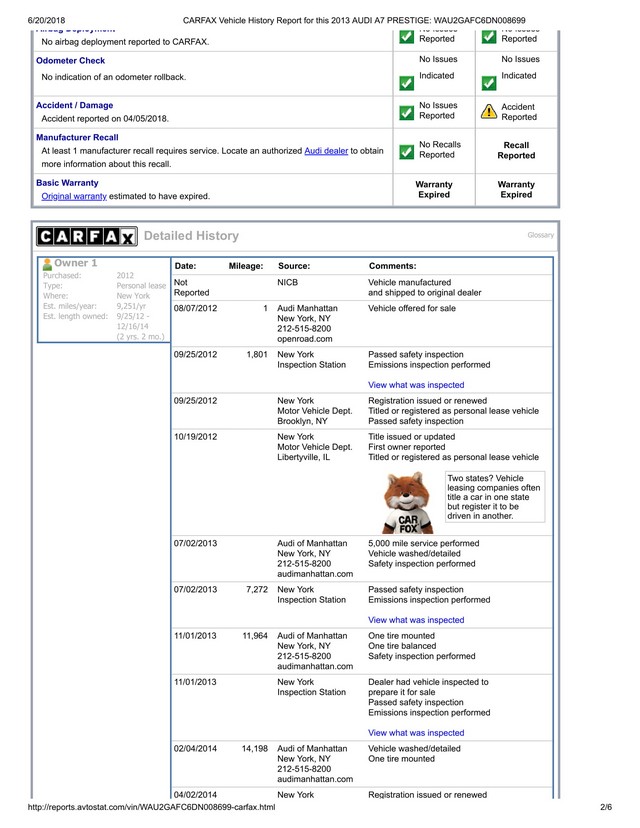Click the '(2 yrs. 2 mo.)' ownership length
This screenshot has height=828, width=640.
140,336
